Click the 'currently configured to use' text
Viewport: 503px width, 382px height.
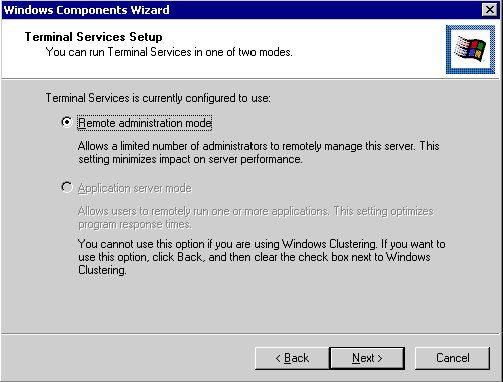[x=158, y=98]
